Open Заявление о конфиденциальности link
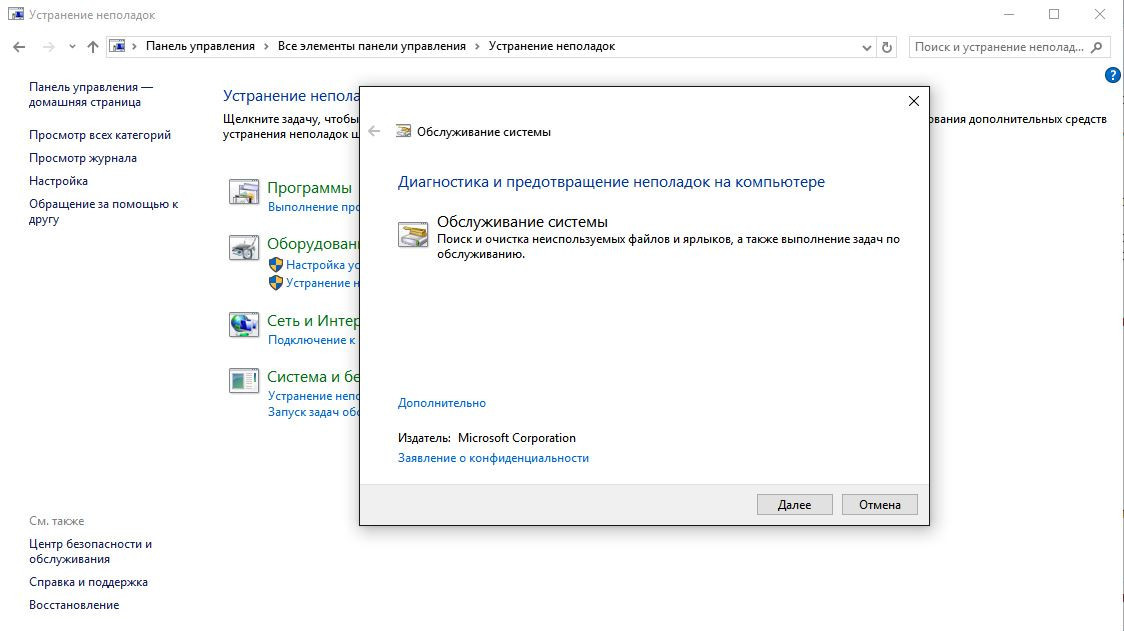 [x=493, y=458]
